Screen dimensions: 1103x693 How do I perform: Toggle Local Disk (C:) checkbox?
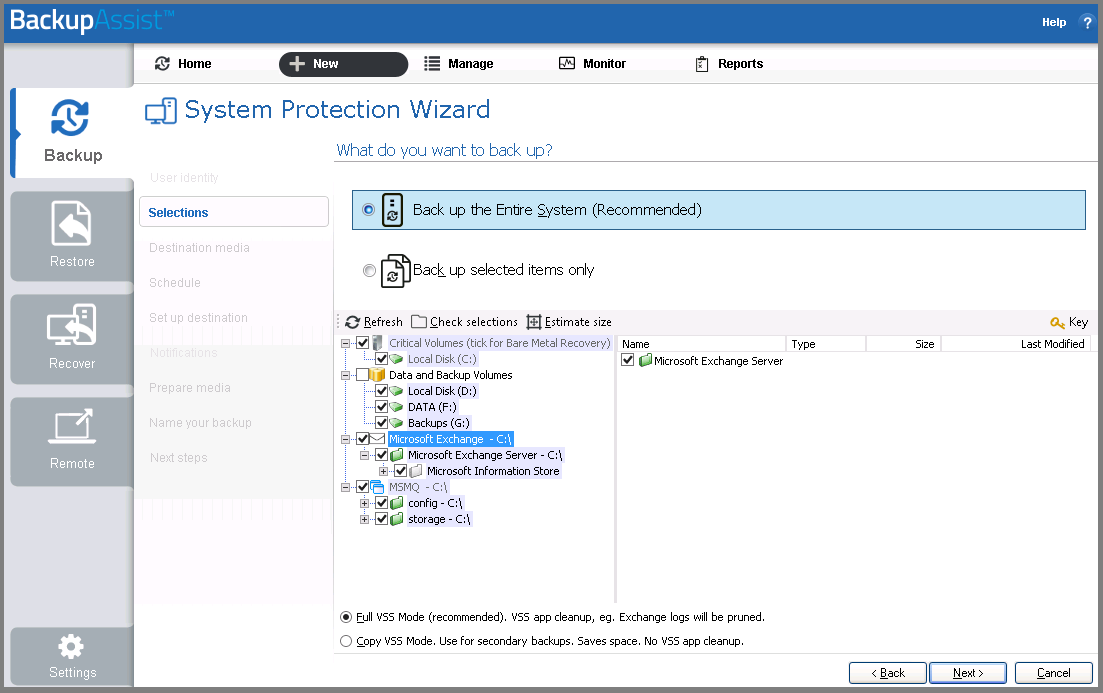(x=382, y=359)
